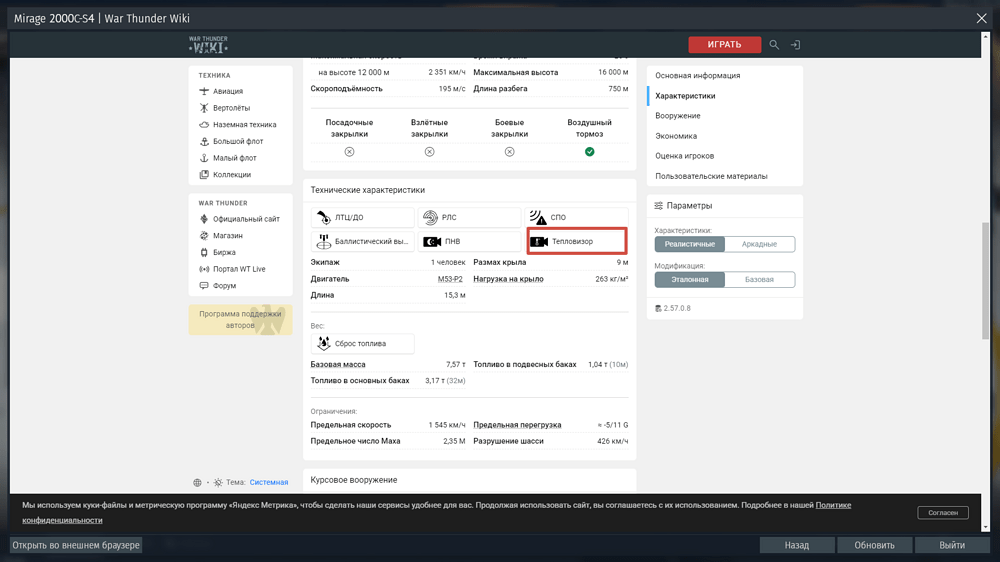Click the page vertical scrollbar

coord(985,281)
